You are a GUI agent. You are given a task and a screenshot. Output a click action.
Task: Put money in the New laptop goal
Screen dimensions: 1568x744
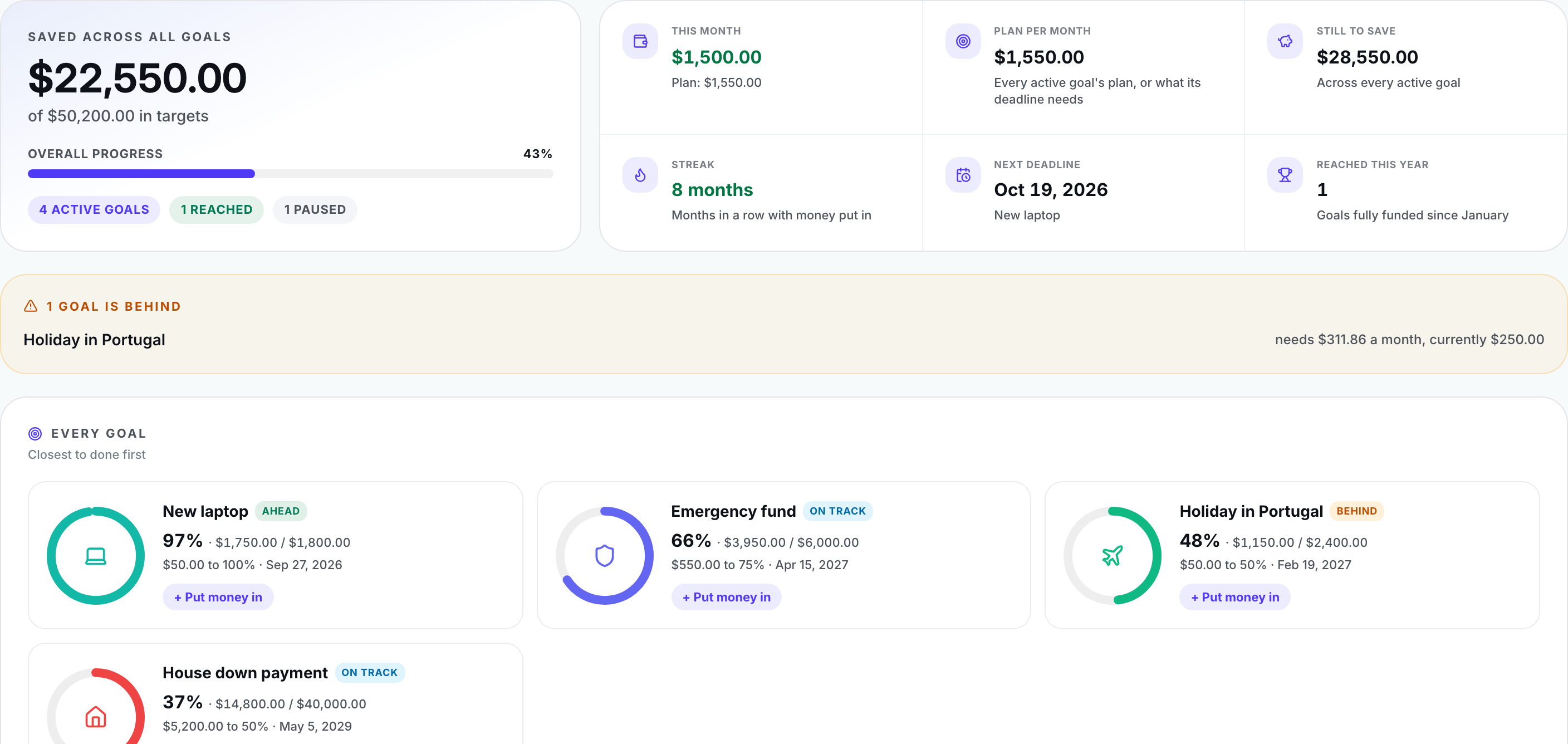pyautogui.click(x=218, y=596)
